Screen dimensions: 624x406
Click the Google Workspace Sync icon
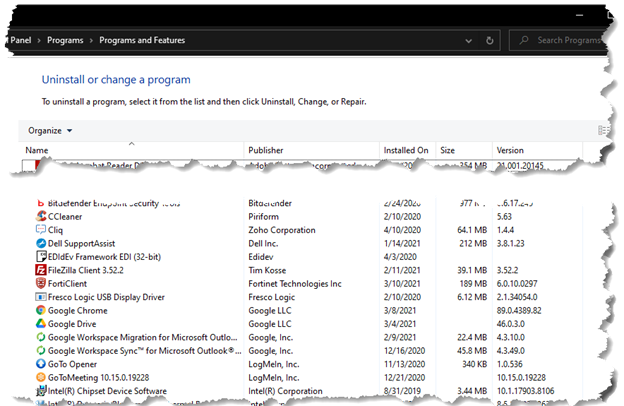click(x=41, y=351)
